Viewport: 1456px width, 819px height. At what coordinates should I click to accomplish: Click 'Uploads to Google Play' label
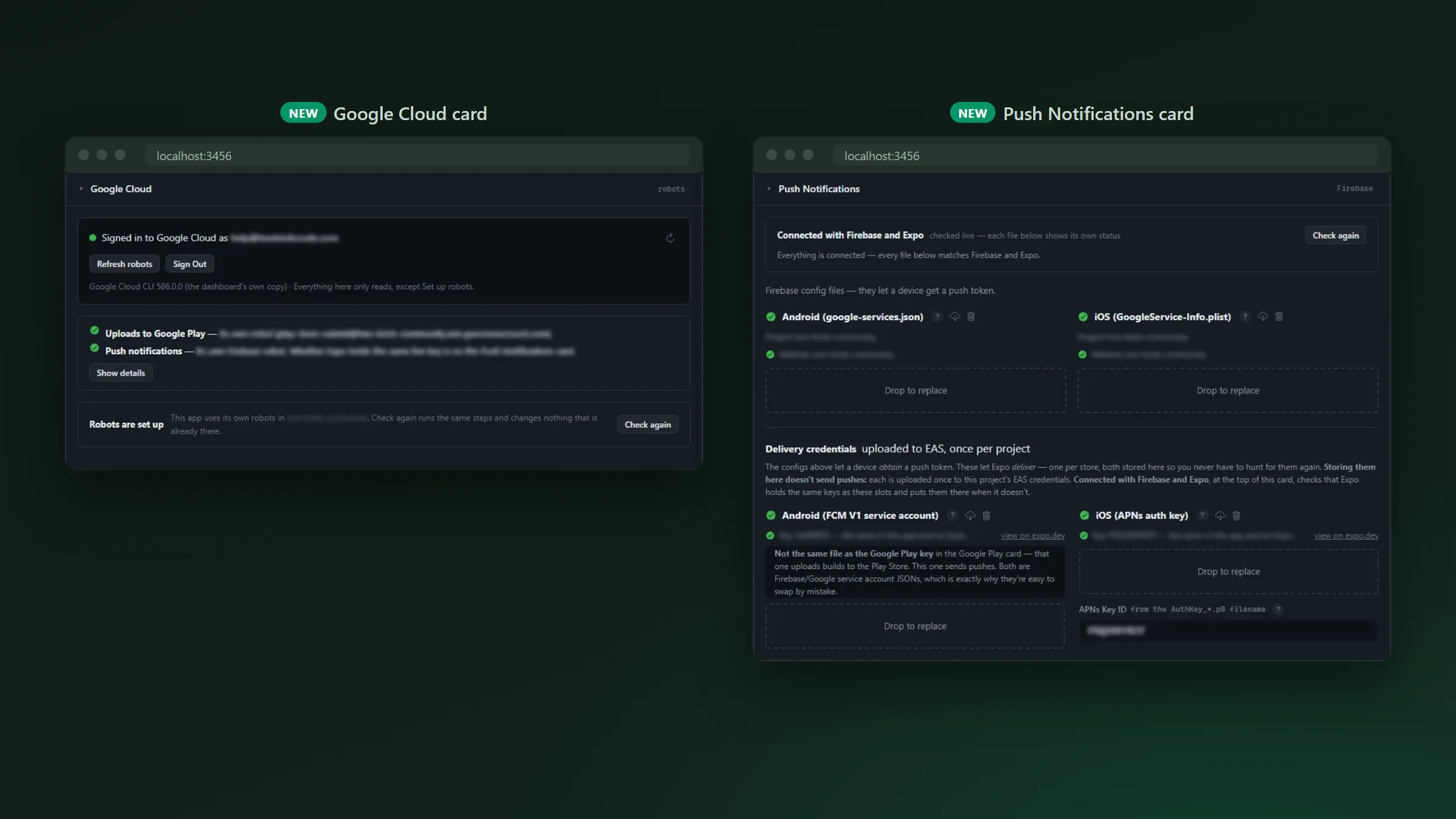(155, 334)
